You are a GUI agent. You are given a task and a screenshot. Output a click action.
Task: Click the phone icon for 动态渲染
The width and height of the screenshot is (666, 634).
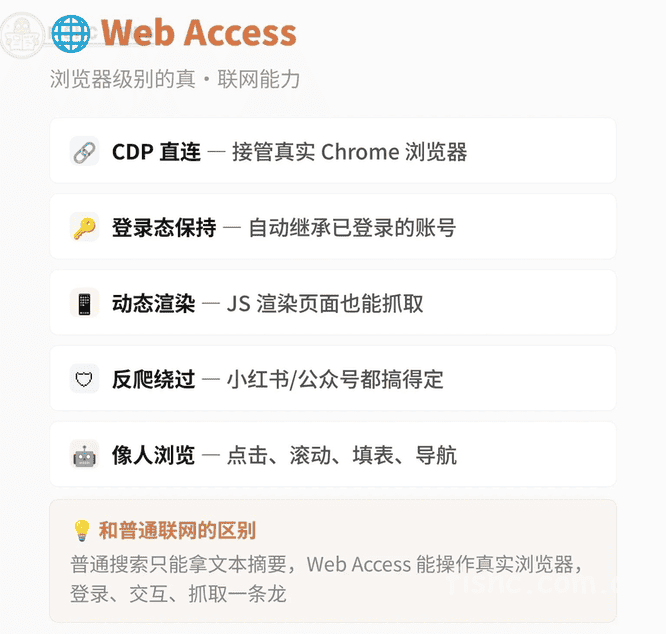click(84, 303)
